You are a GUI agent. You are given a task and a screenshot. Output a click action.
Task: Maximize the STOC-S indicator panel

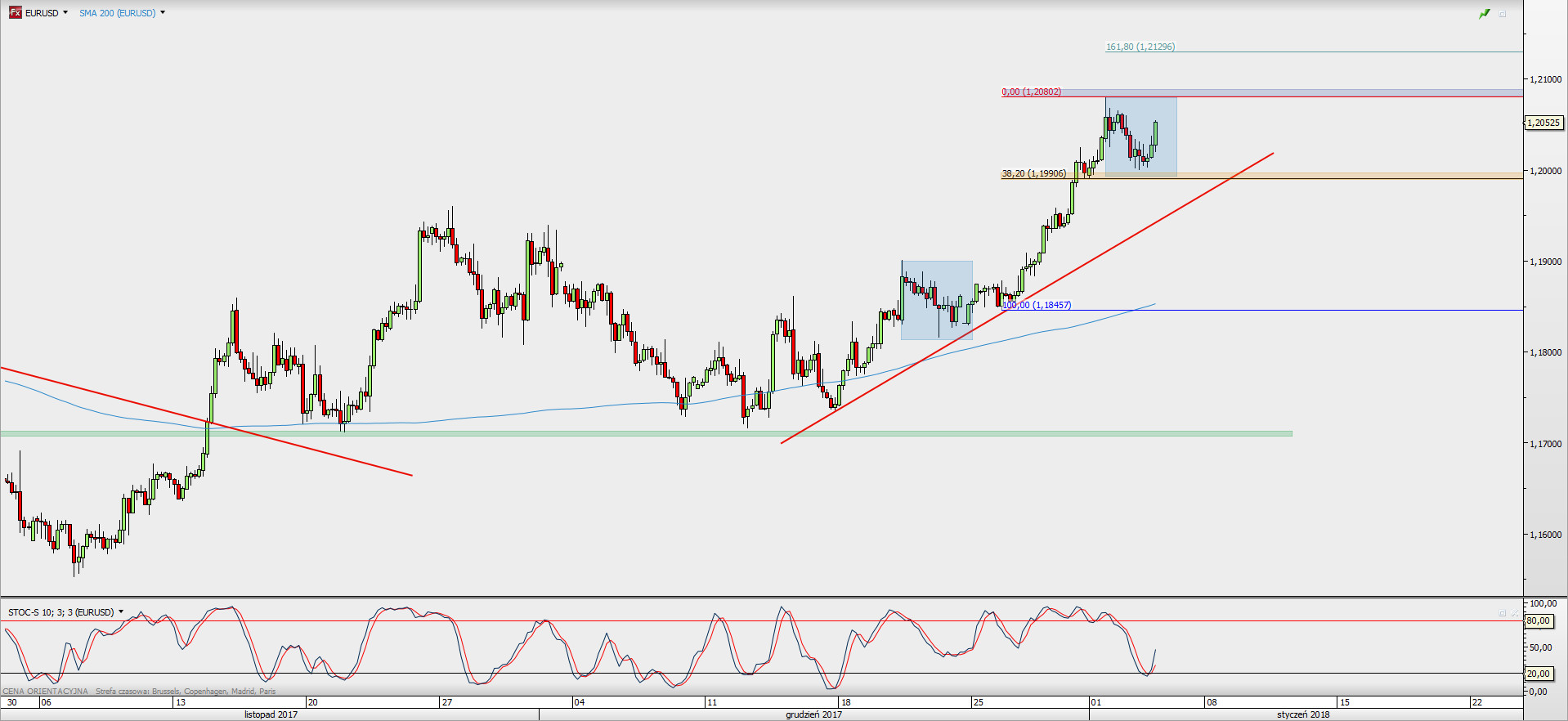click(x=1502, y=612)
